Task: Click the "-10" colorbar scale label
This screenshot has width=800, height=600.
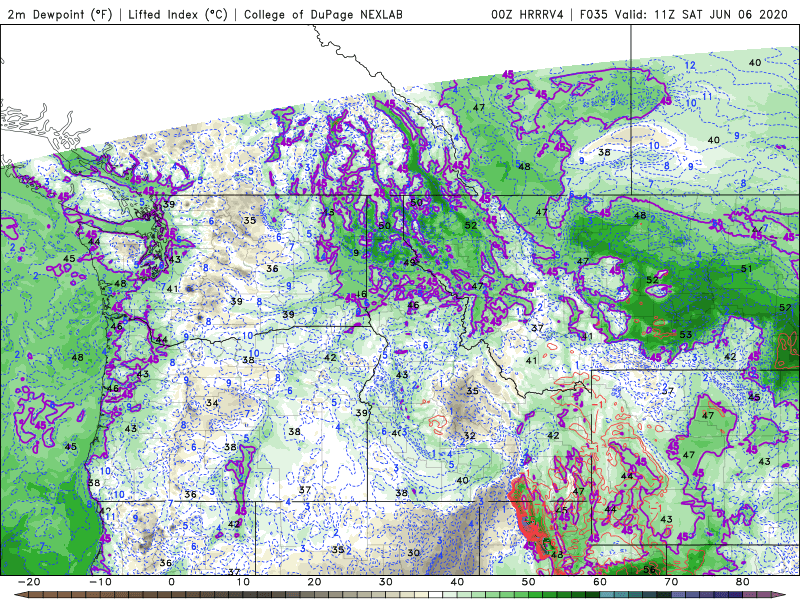Action: click(x=101, y=582)
